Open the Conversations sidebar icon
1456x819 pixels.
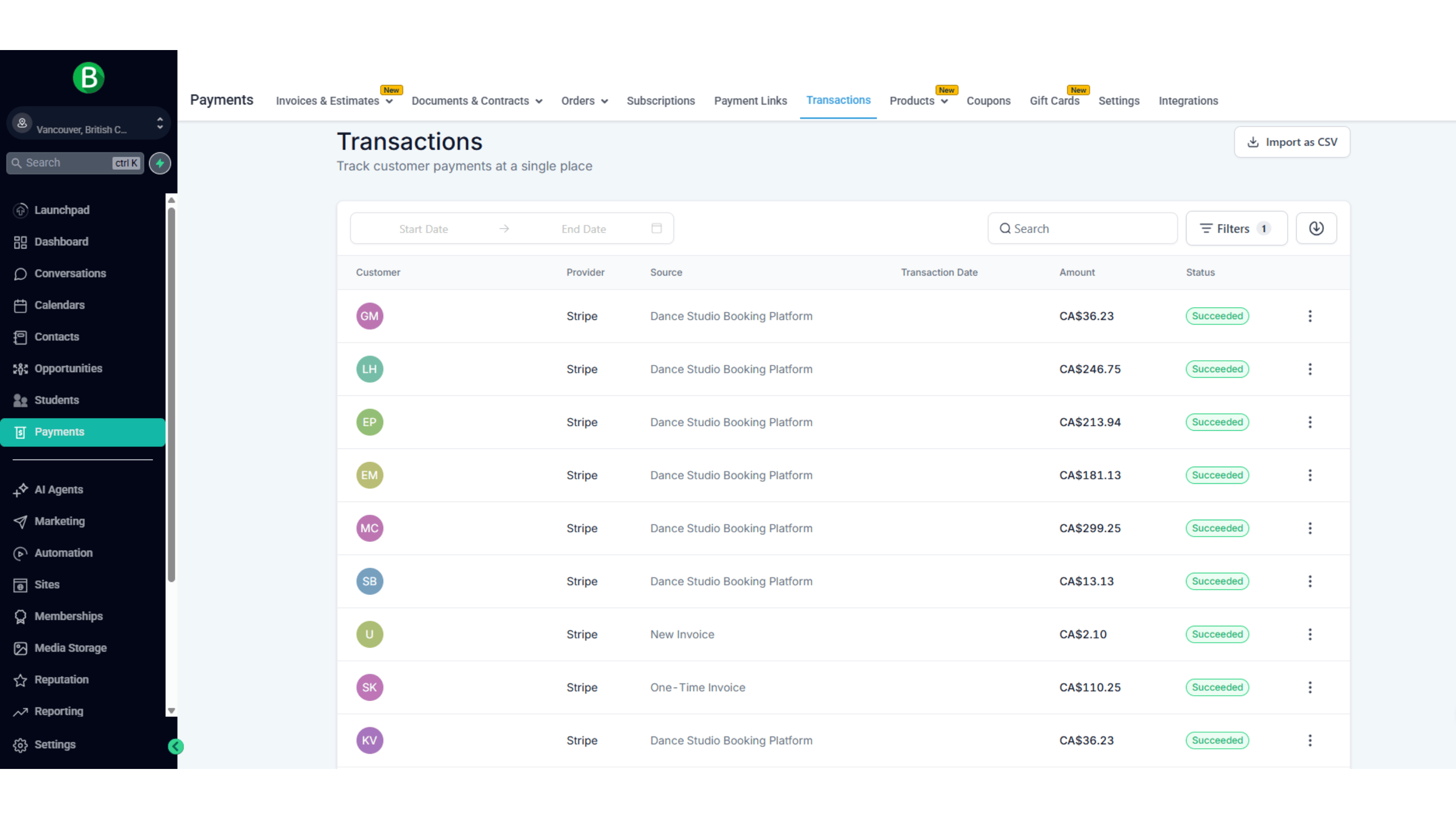point(21,274)
